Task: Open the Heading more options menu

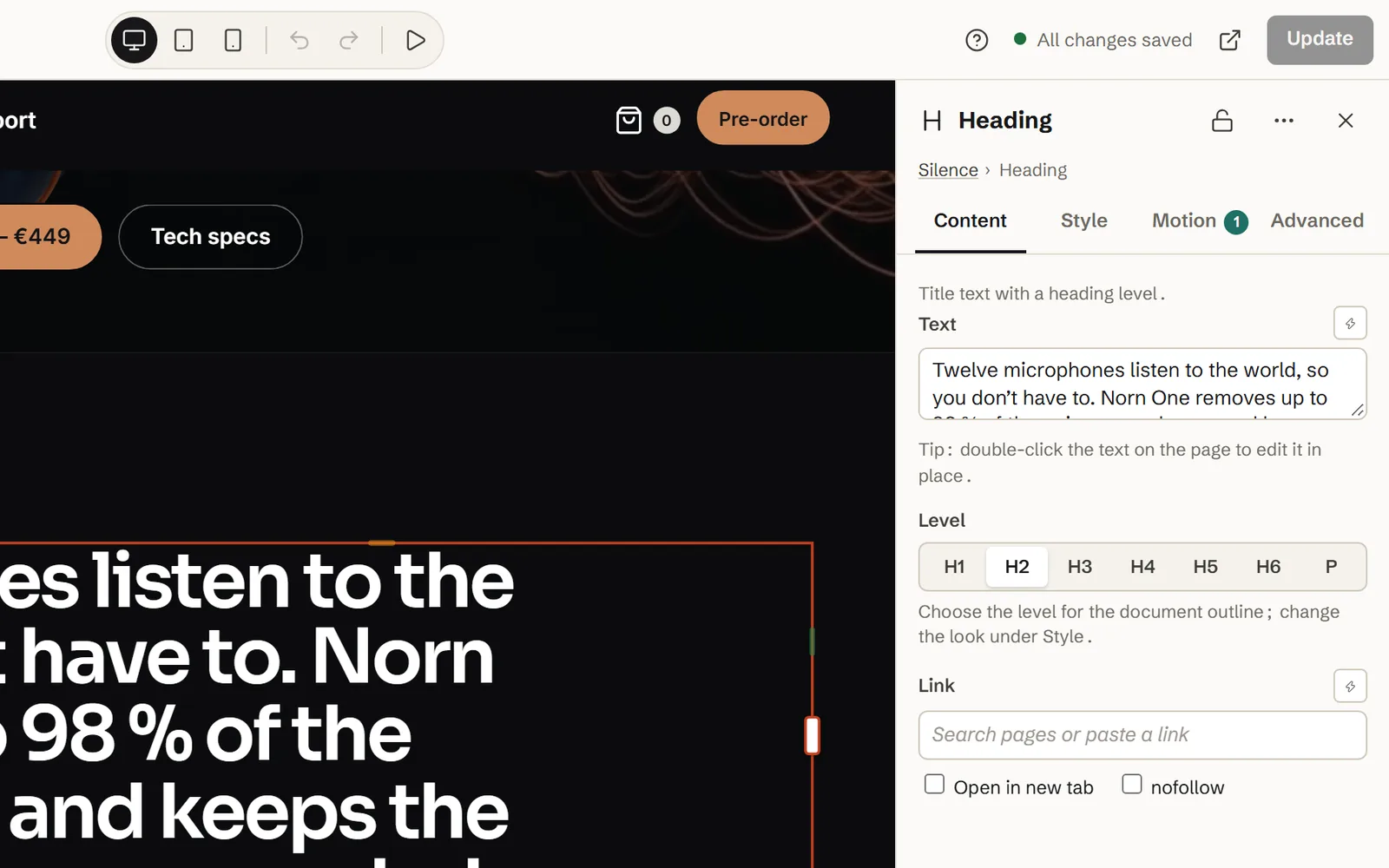Action: point(1284,121)
